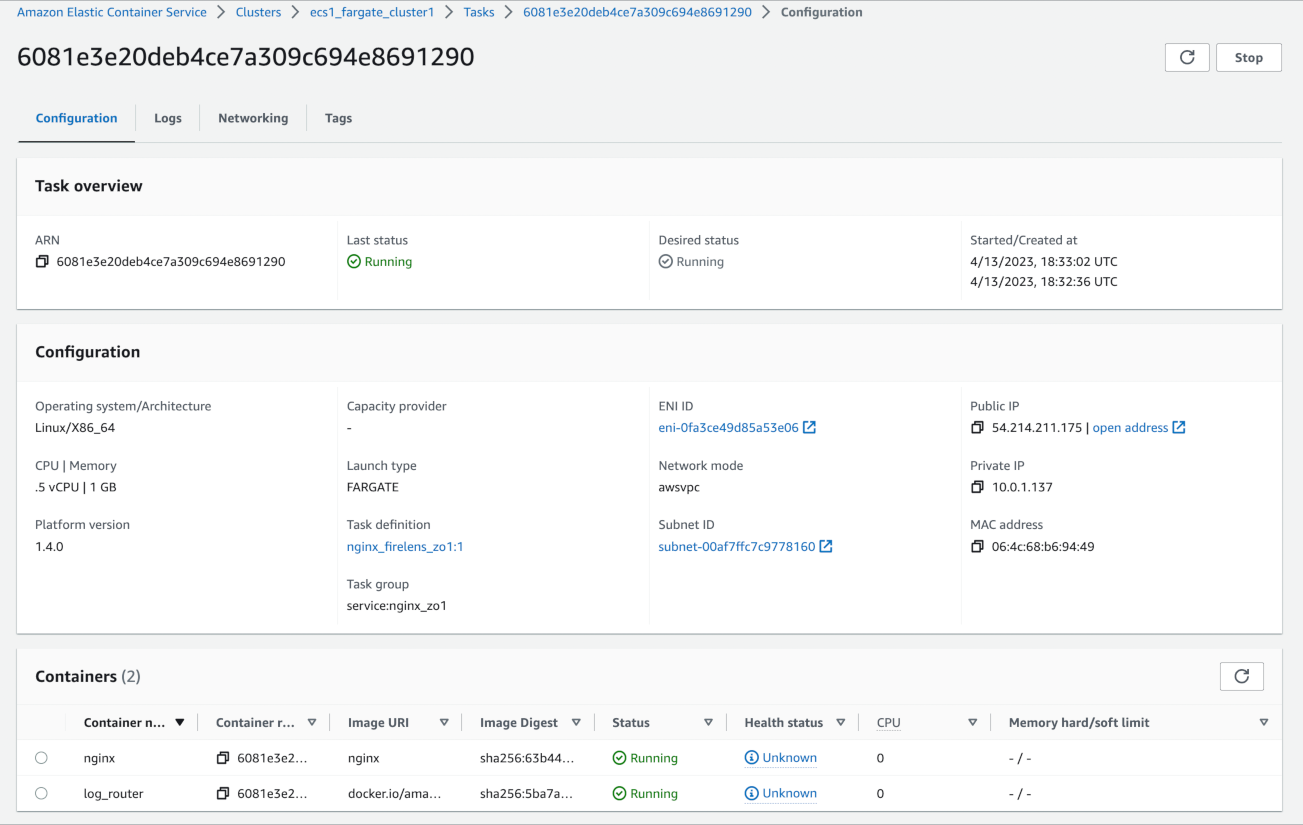Select the log_router container radio button
Viewport: 1303px width, 825px height.
click(x=41, y=794)
